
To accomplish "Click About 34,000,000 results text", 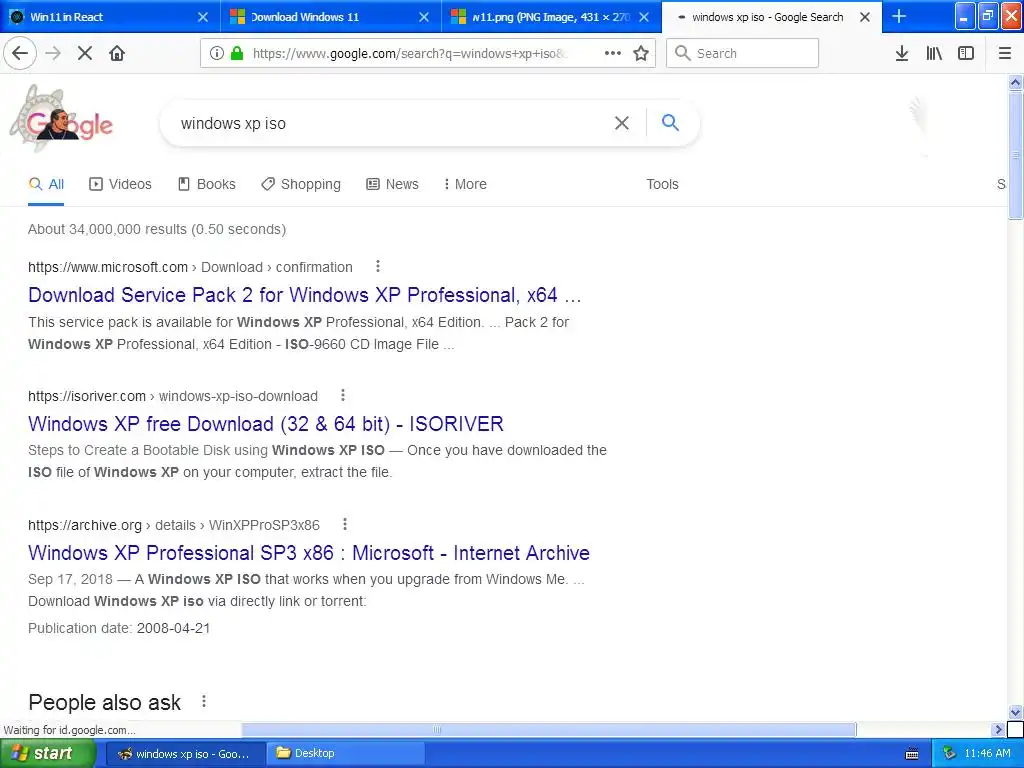I will pos(157,229).
